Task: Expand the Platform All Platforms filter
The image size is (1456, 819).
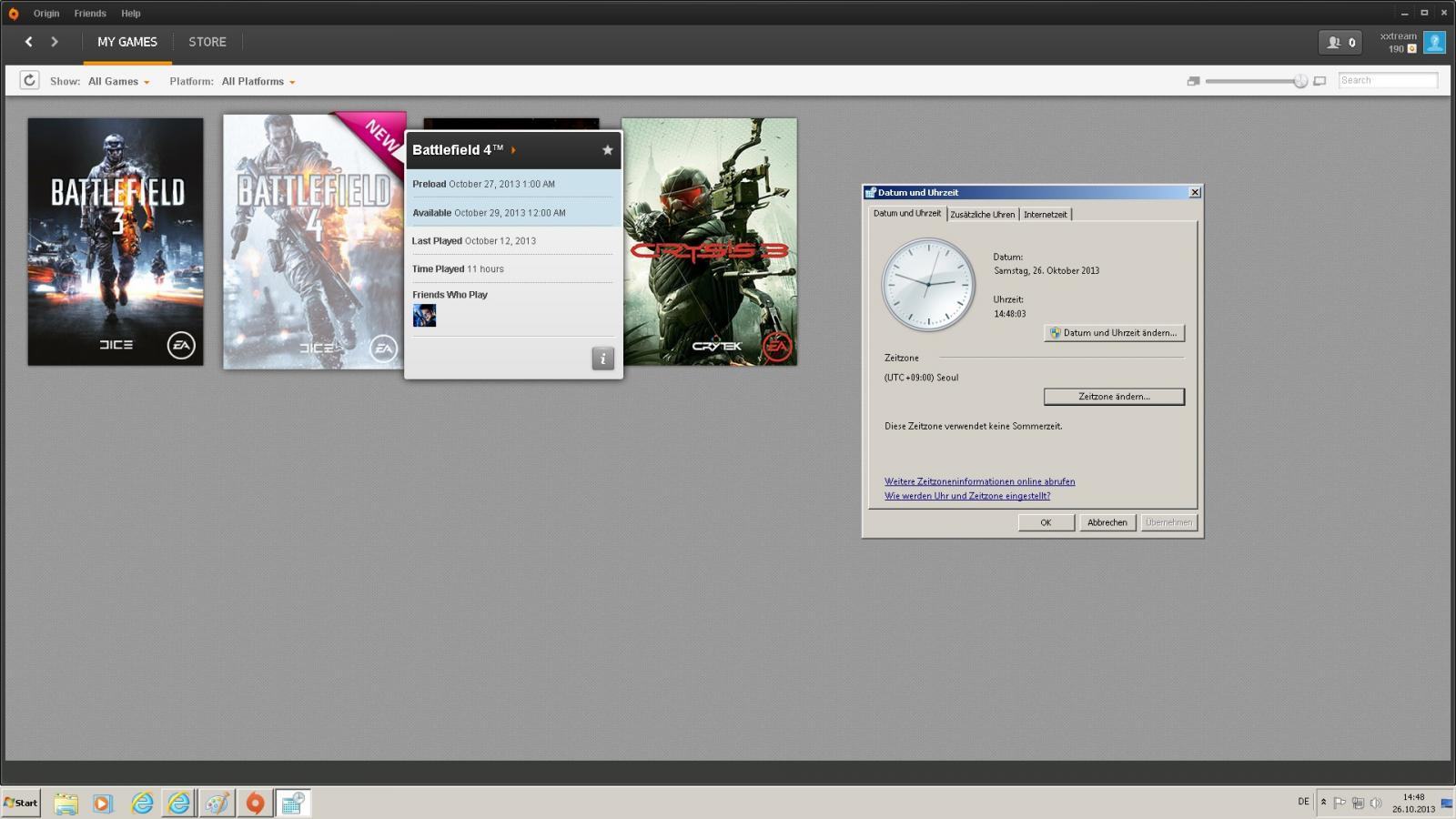Action: tap(258, 82)
